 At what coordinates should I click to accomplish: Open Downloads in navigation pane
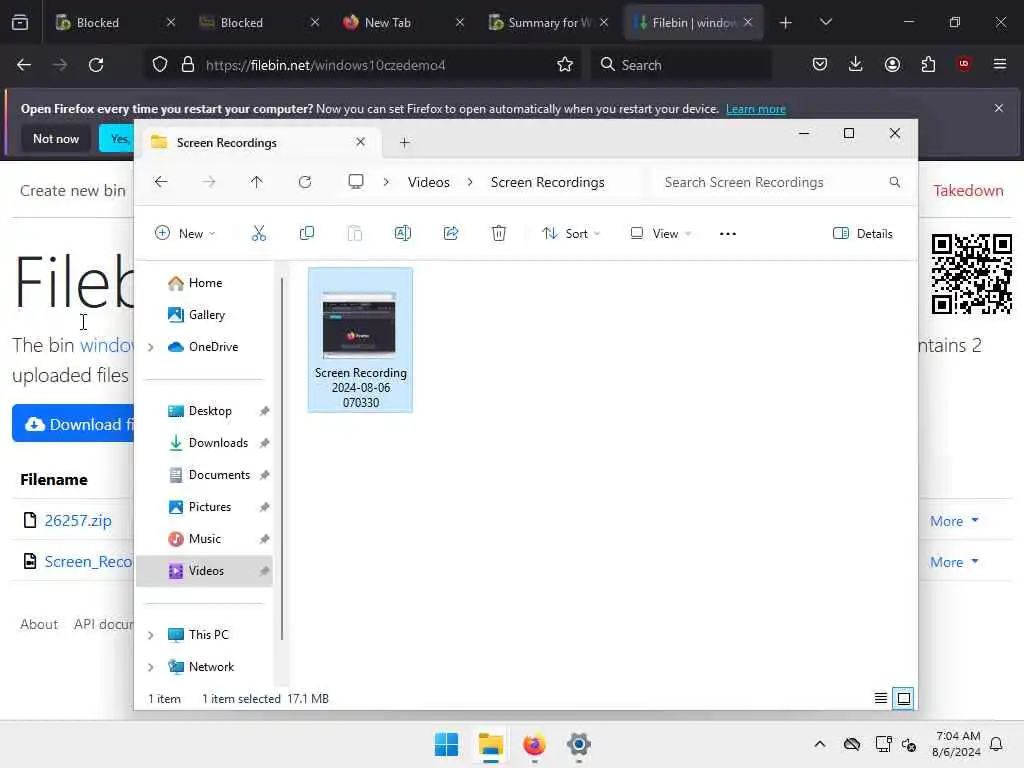[x=218, y=443]
